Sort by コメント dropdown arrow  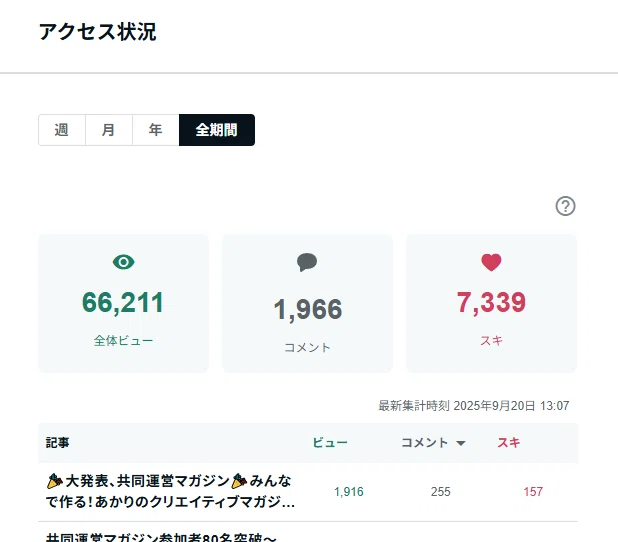tap(461, 443)
